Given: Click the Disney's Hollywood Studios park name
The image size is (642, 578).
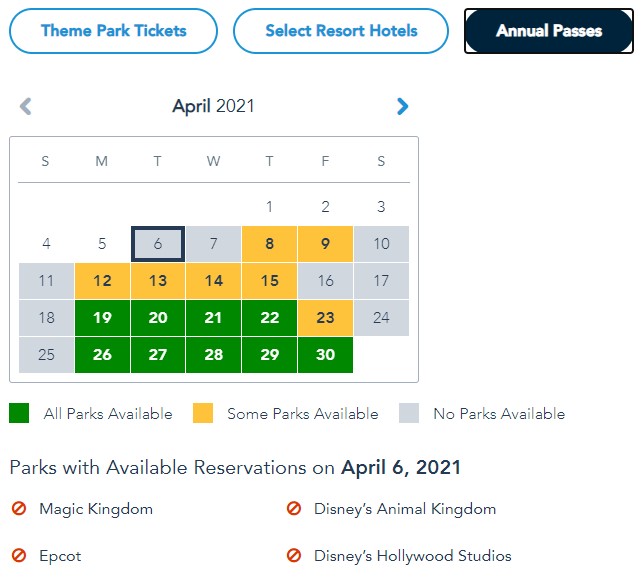Looking at the screenshot, I should 412,555.
